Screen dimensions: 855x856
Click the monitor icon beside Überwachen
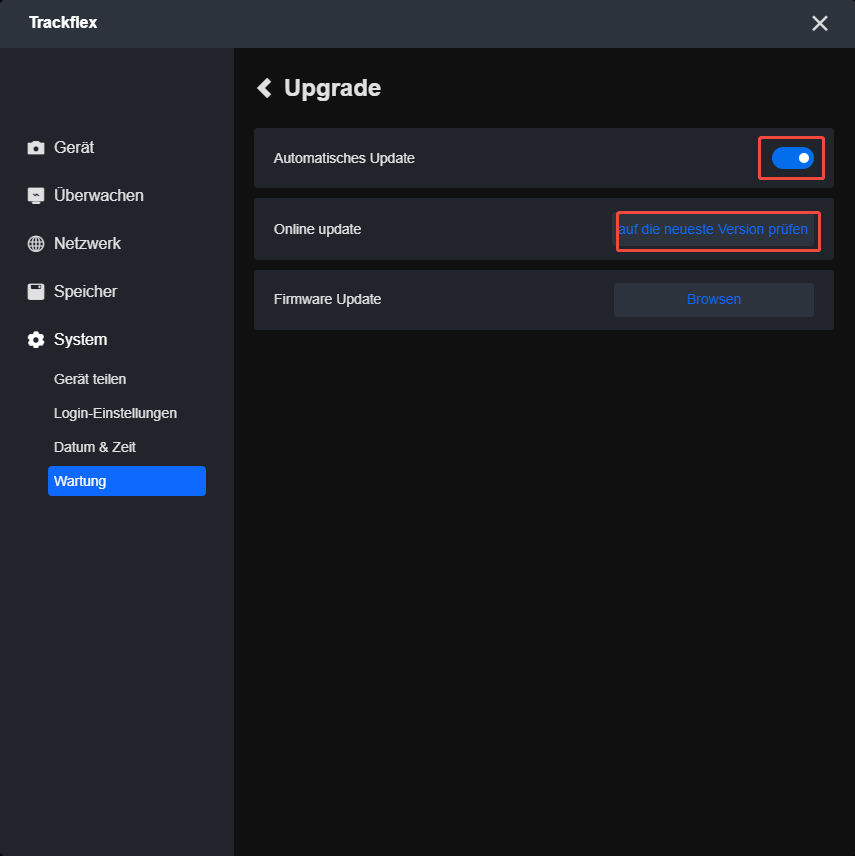[x=36, y=195]
